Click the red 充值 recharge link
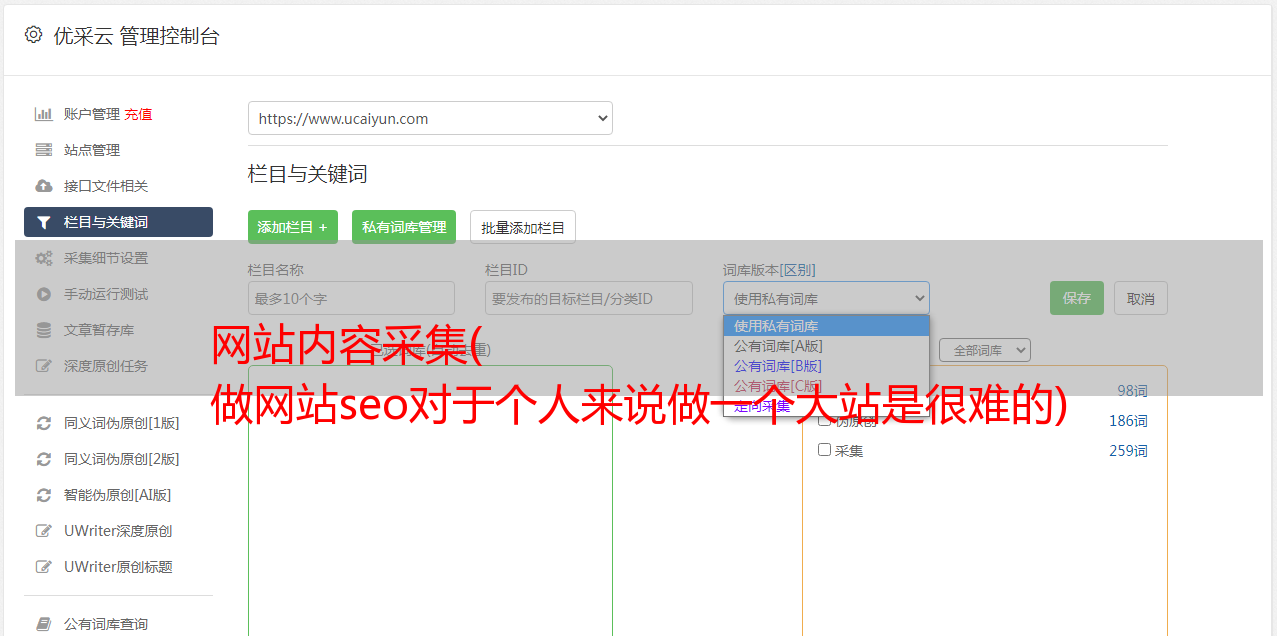Image resolution: width=1277 pixels, height=636 pixels. click(x=138, y=114)
